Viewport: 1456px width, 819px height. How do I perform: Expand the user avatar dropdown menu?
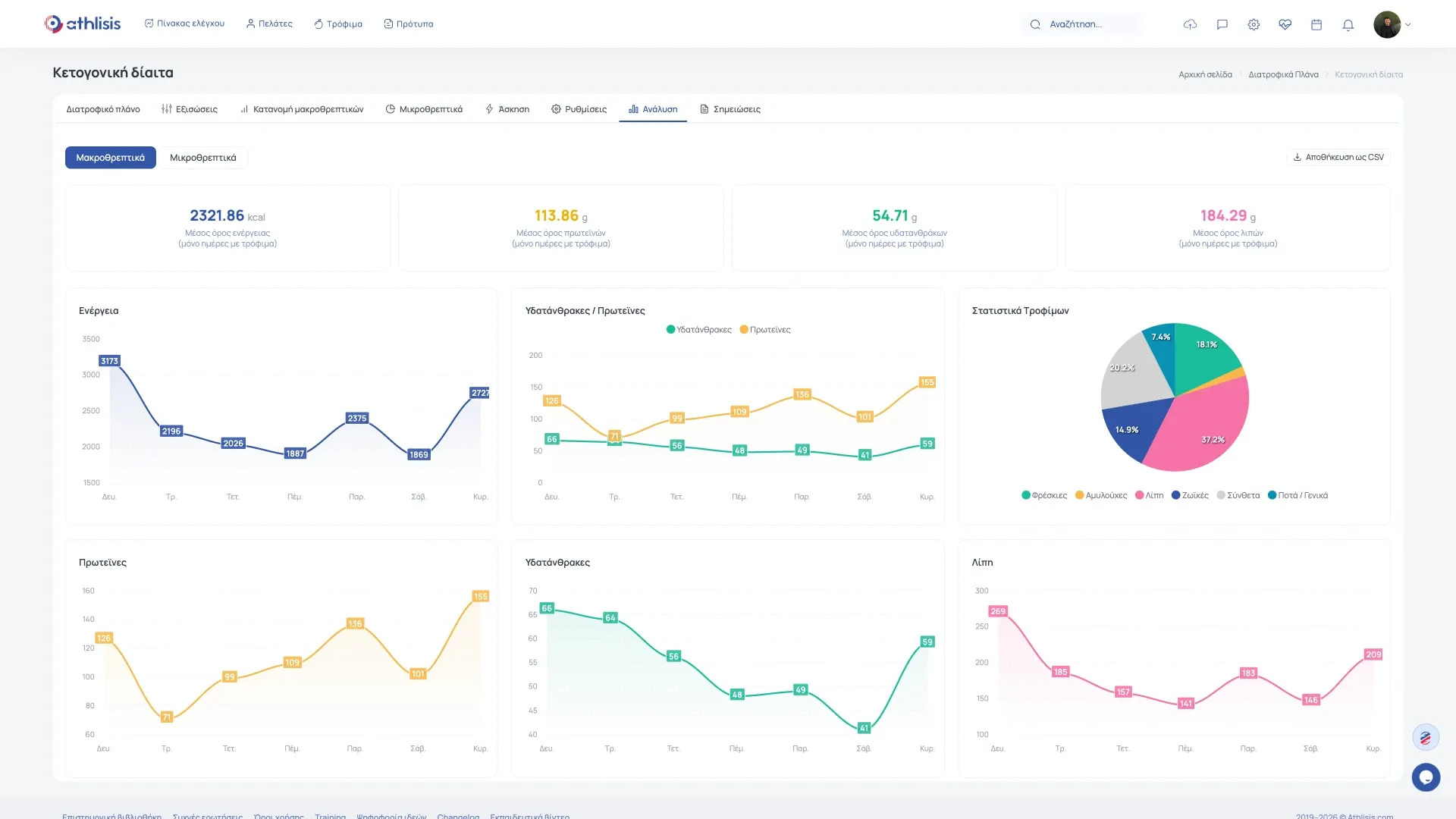click(1392, 24)
